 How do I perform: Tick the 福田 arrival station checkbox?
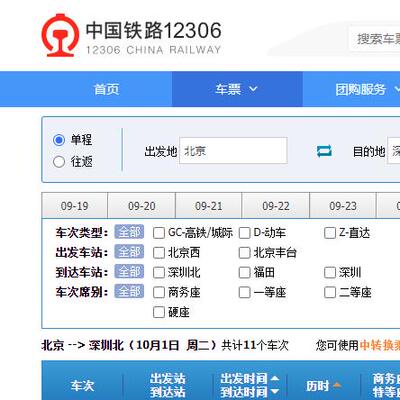[x=244, y=273]
